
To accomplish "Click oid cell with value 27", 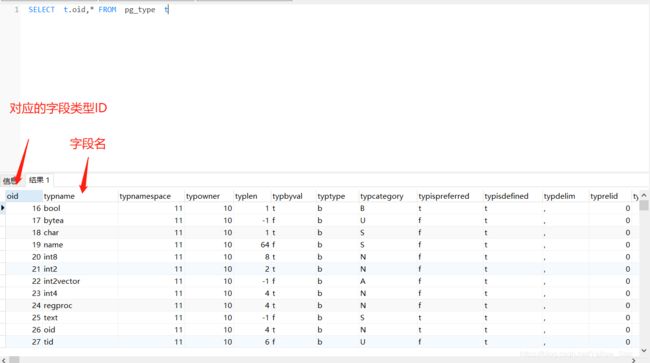I will (x=24, y=342).
